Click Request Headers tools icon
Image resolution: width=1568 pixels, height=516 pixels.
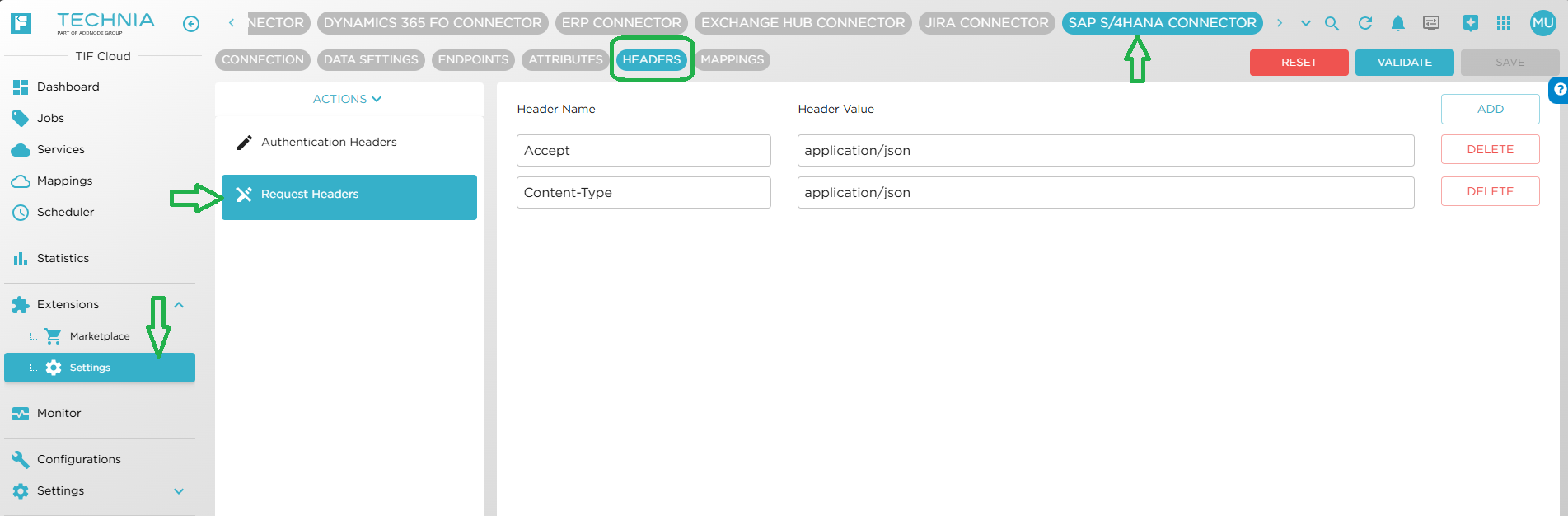tap(244, 195)
